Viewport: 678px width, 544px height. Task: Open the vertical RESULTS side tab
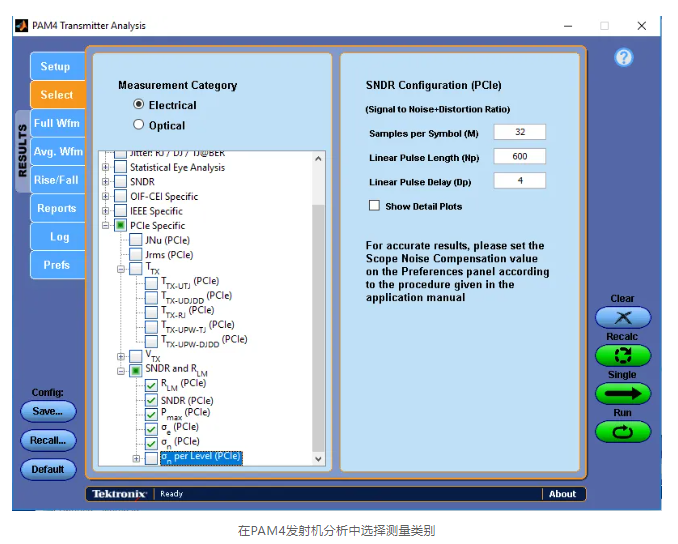pos(23,151)
